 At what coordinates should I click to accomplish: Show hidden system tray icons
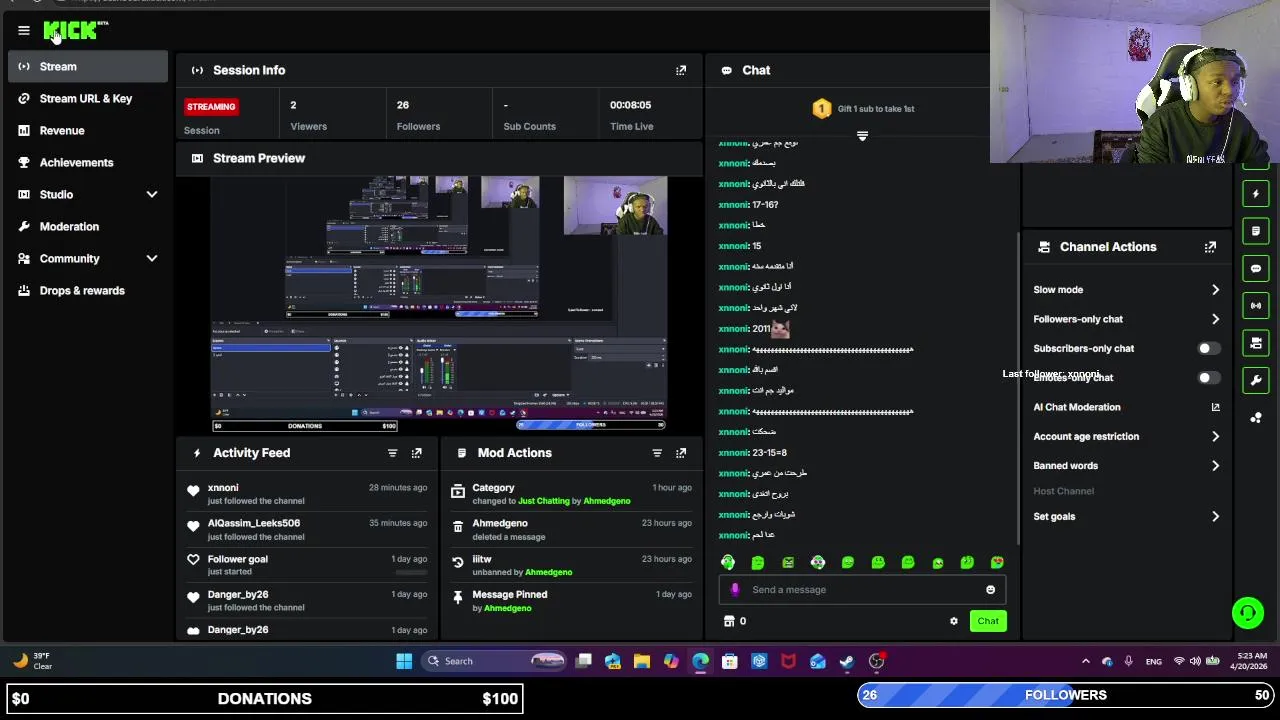coord(1086,661)
